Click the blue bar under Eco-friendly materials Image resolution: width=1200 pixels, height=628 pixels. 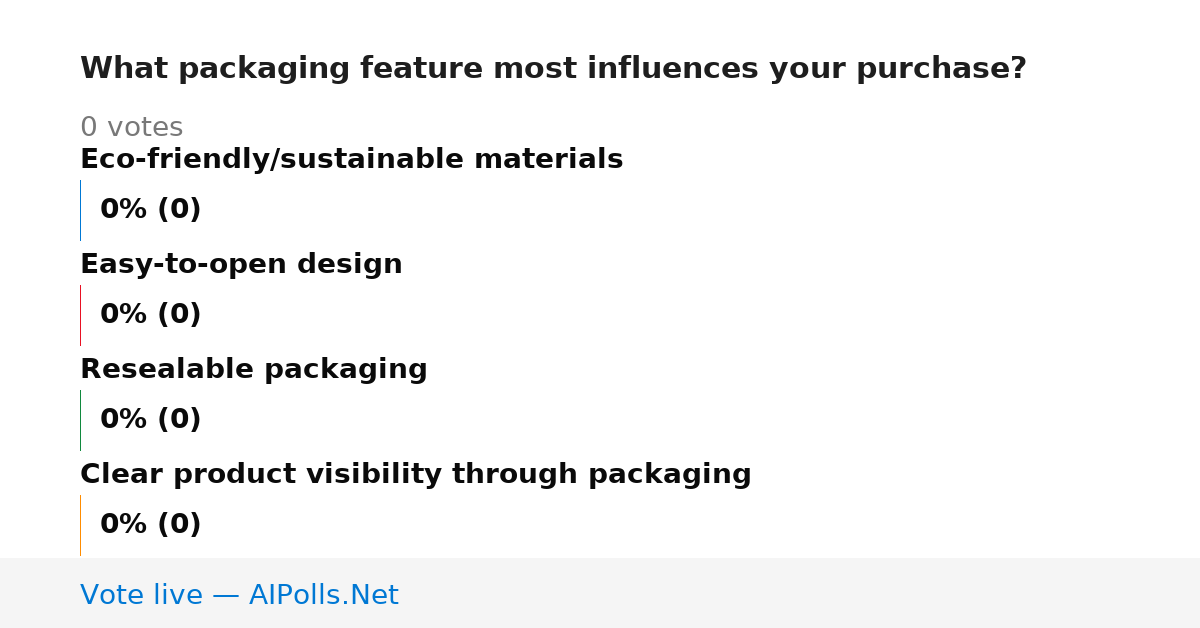pyautogui.click(x=80, y=210)
